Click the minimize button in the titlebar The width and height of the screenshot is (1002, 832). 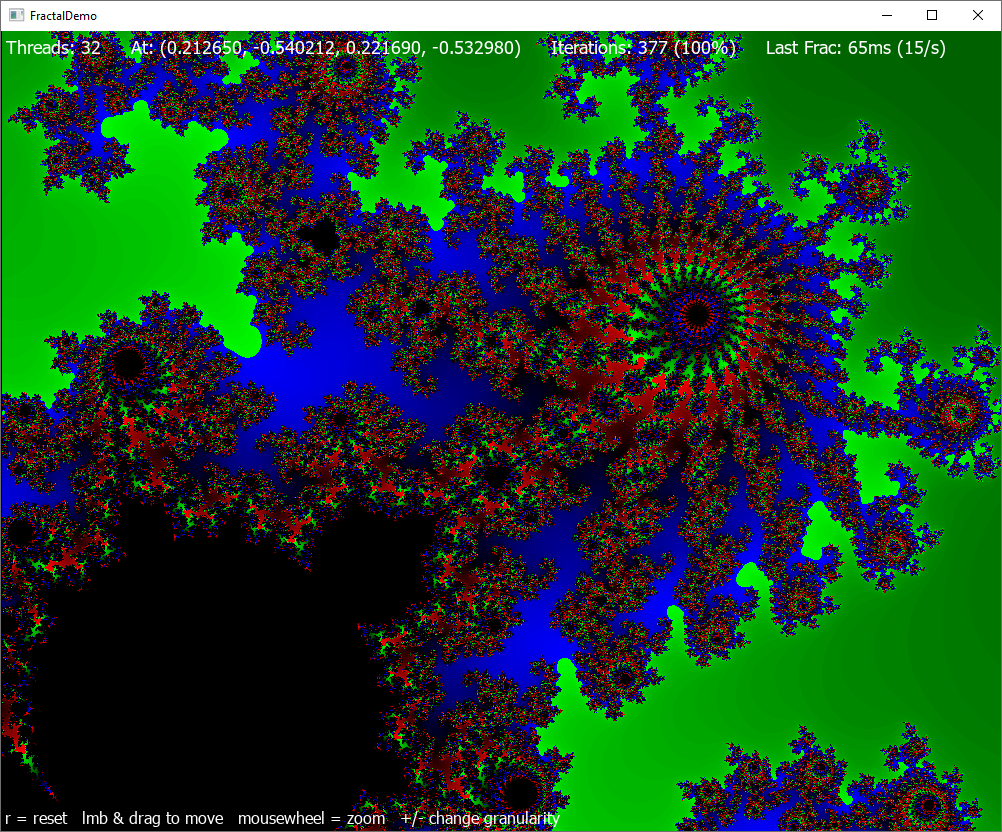(886, 15)
